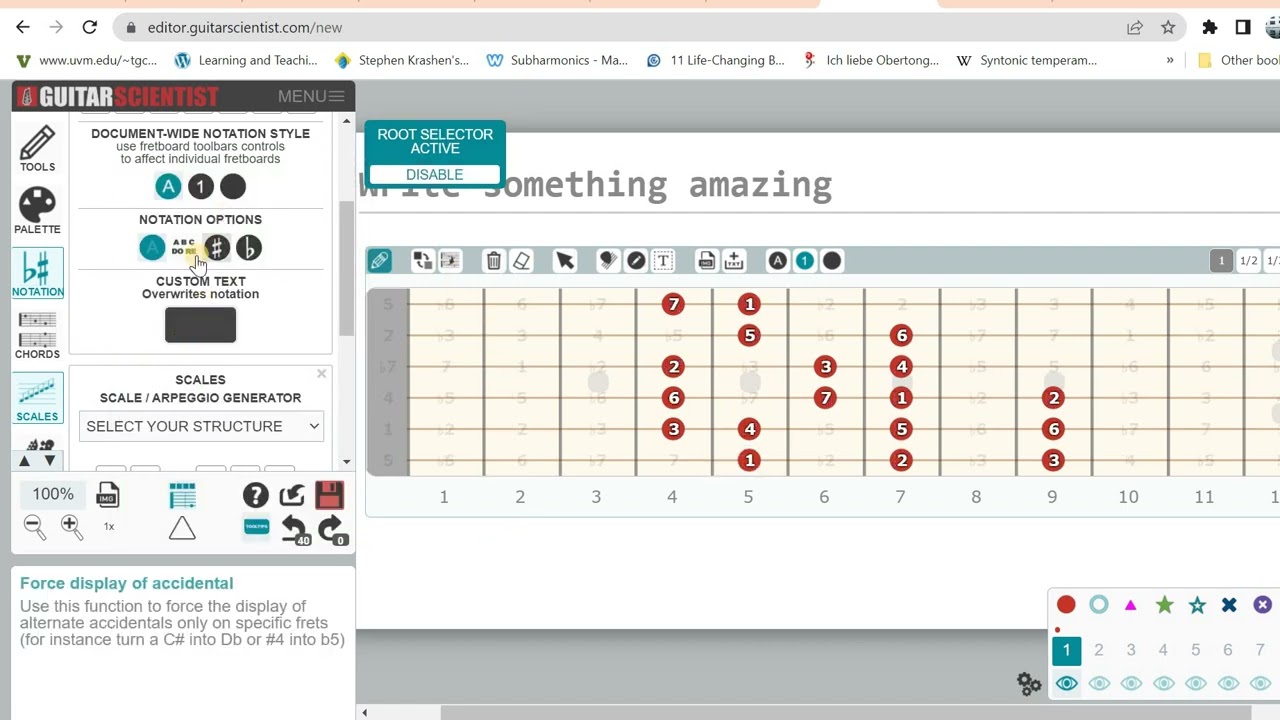Viewport: 1280px width, 720px height.
Task: Open the Select Your Structure dropdown
Action: pos(201,426)
